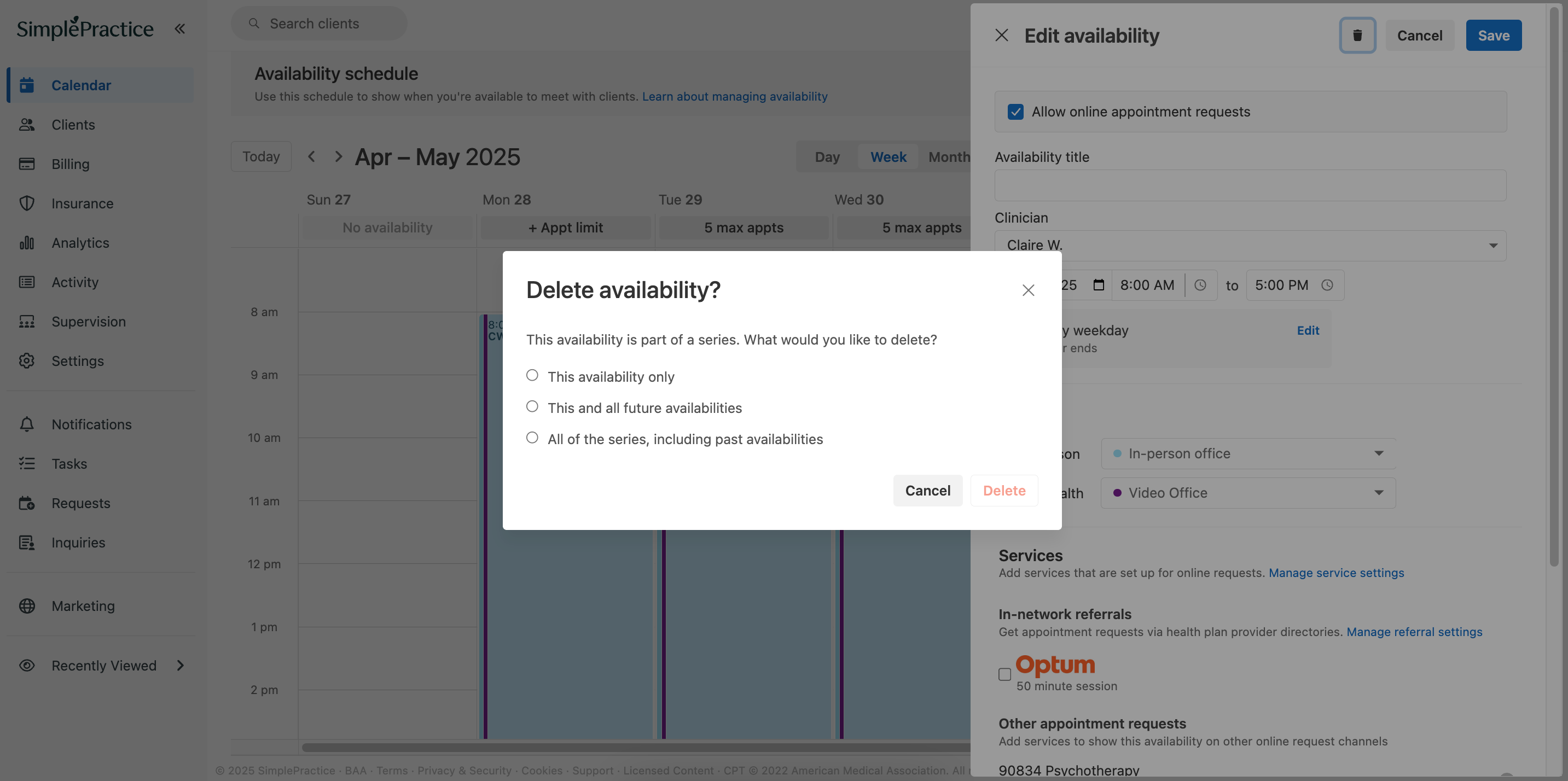1568x781 pixels.
Task: Click the search magnifier icon
Action: pyautogui.click(x=254, y=23)
